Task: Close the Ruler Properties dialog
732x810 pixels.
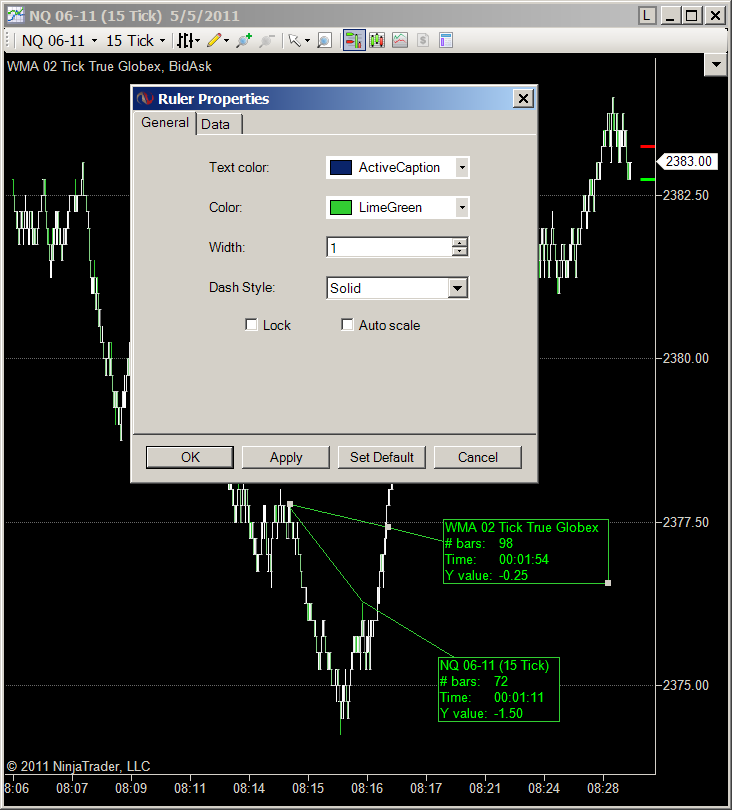Action: tap(523, 98)
